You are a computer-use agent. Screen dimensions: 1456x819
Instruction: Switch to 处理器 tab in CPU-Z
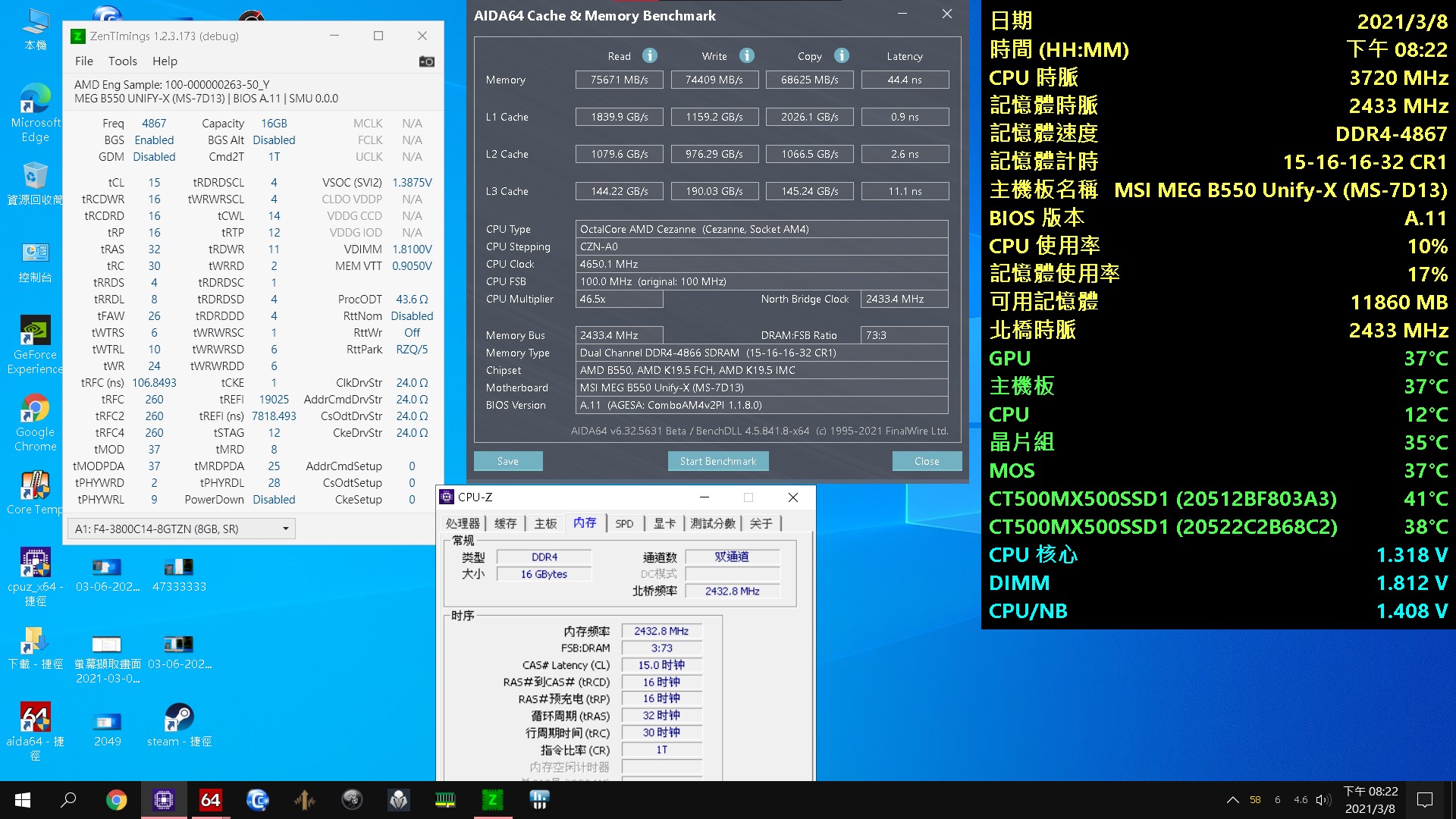tap(463, 523)
